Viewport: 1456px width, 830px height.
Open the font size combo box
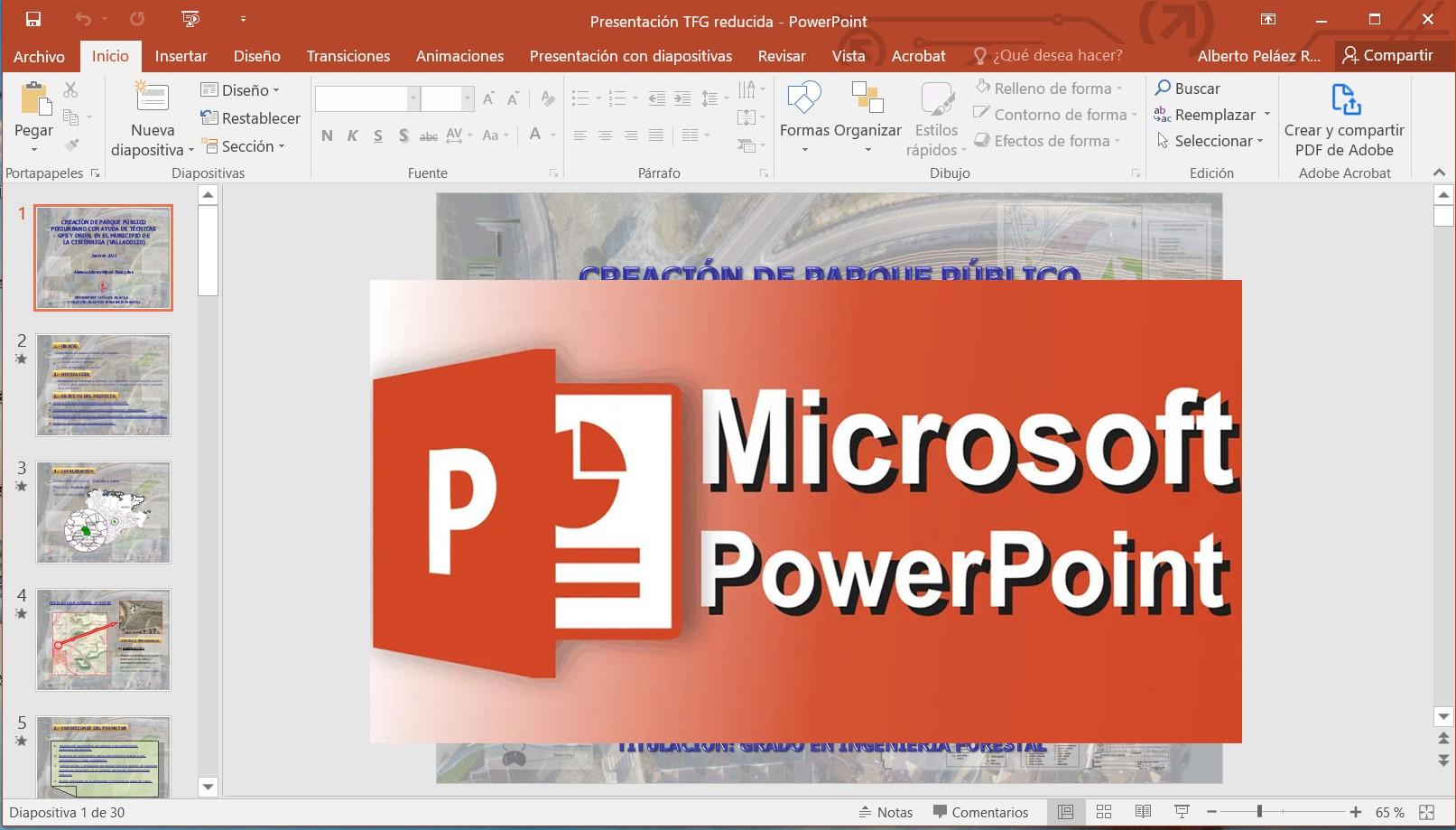(447, 98)
